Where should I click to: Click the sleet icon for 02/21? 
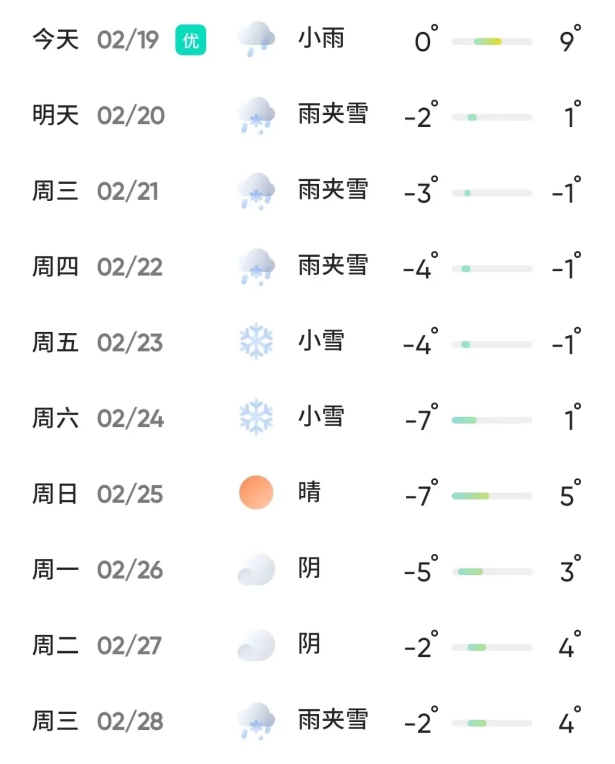point(256,191)
